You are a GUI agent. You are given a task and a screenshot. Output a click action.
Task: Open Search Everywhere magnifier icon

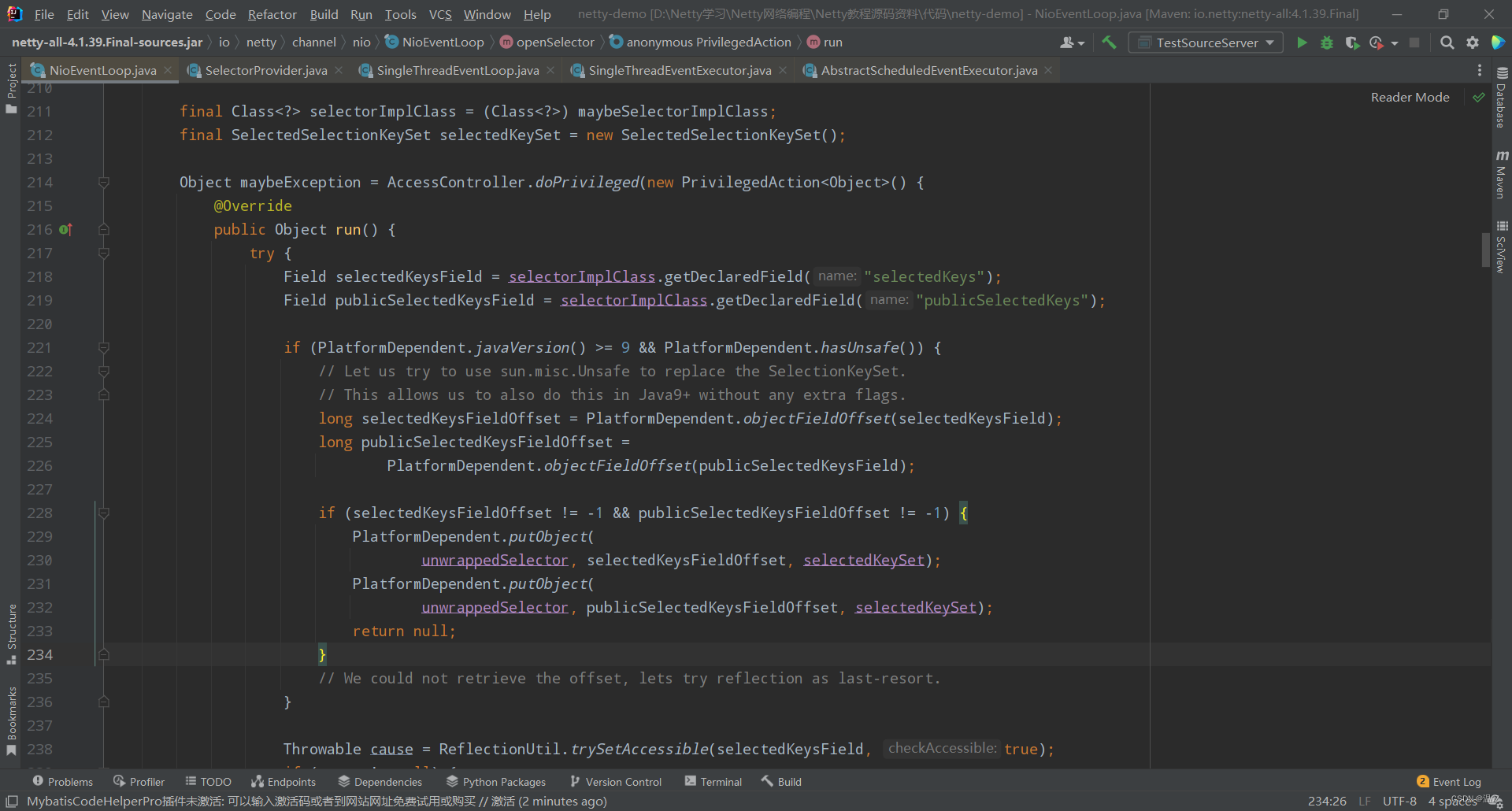(x=1447, y=43)
